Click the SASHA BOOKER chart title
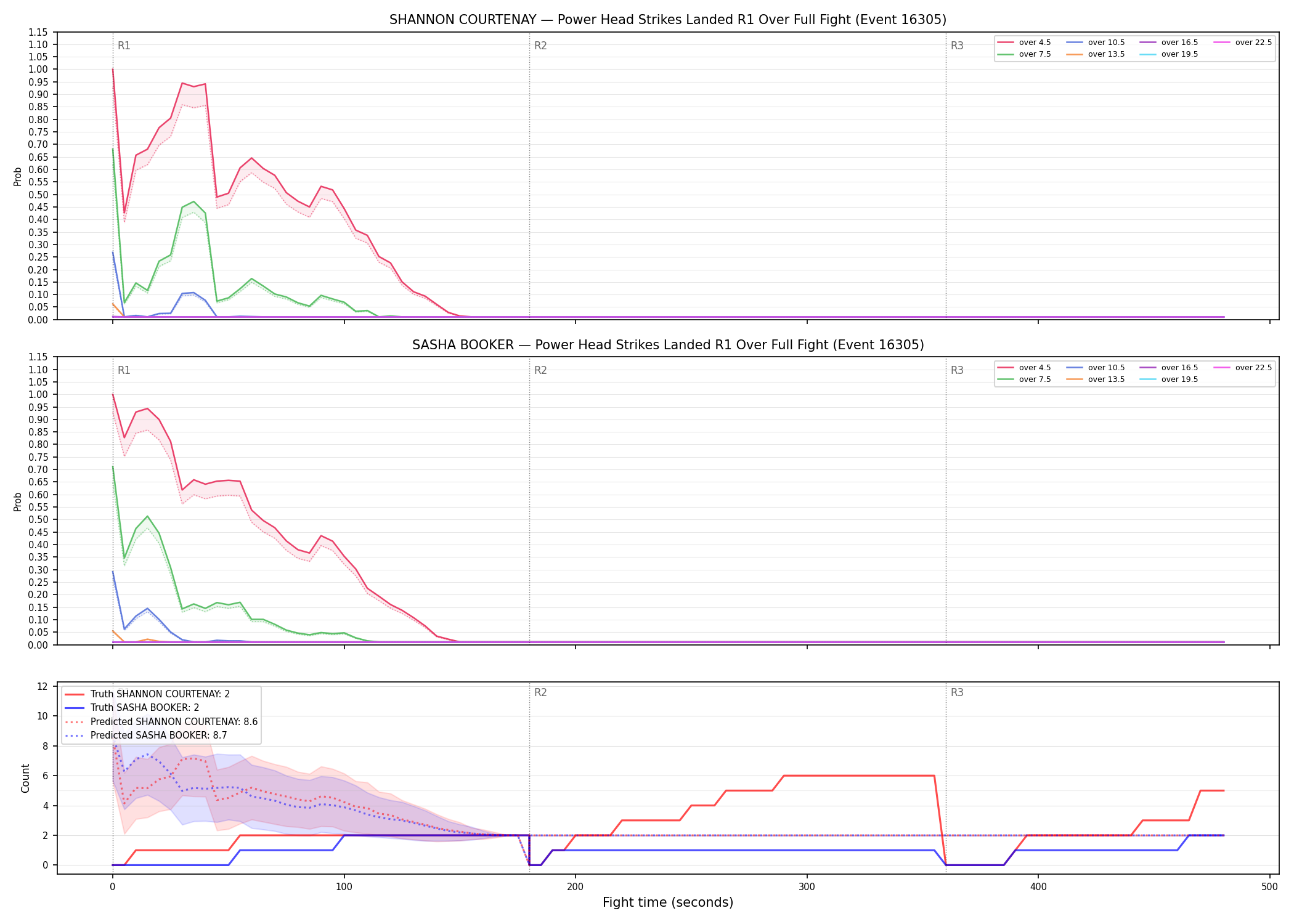 [668, 345]
